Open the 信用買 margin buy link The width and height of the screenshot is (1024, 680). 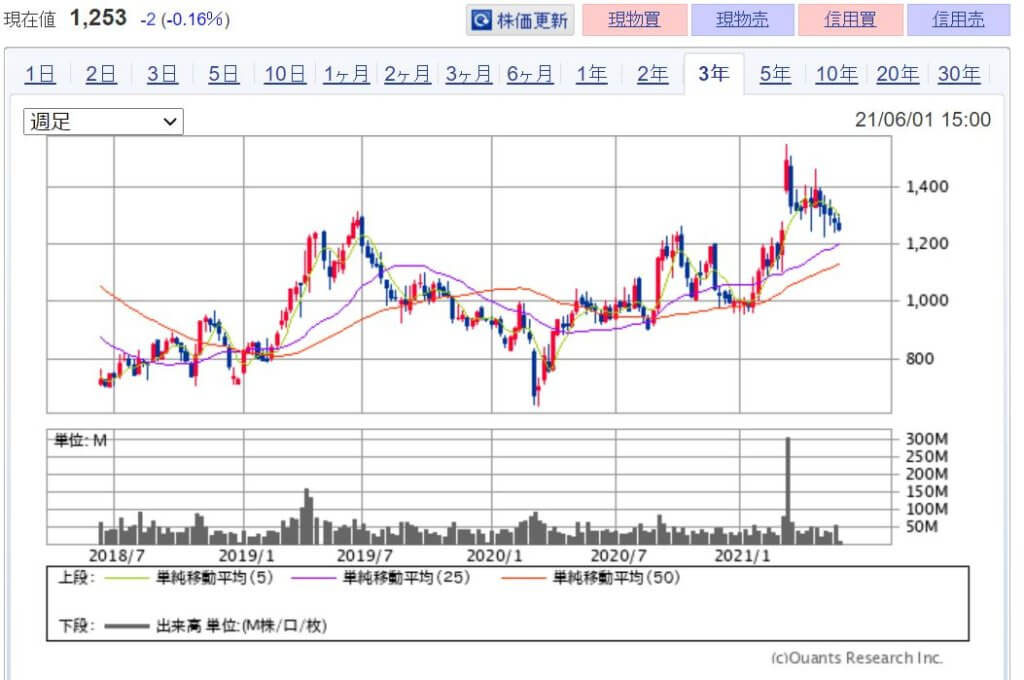click(x=850, y=20)
